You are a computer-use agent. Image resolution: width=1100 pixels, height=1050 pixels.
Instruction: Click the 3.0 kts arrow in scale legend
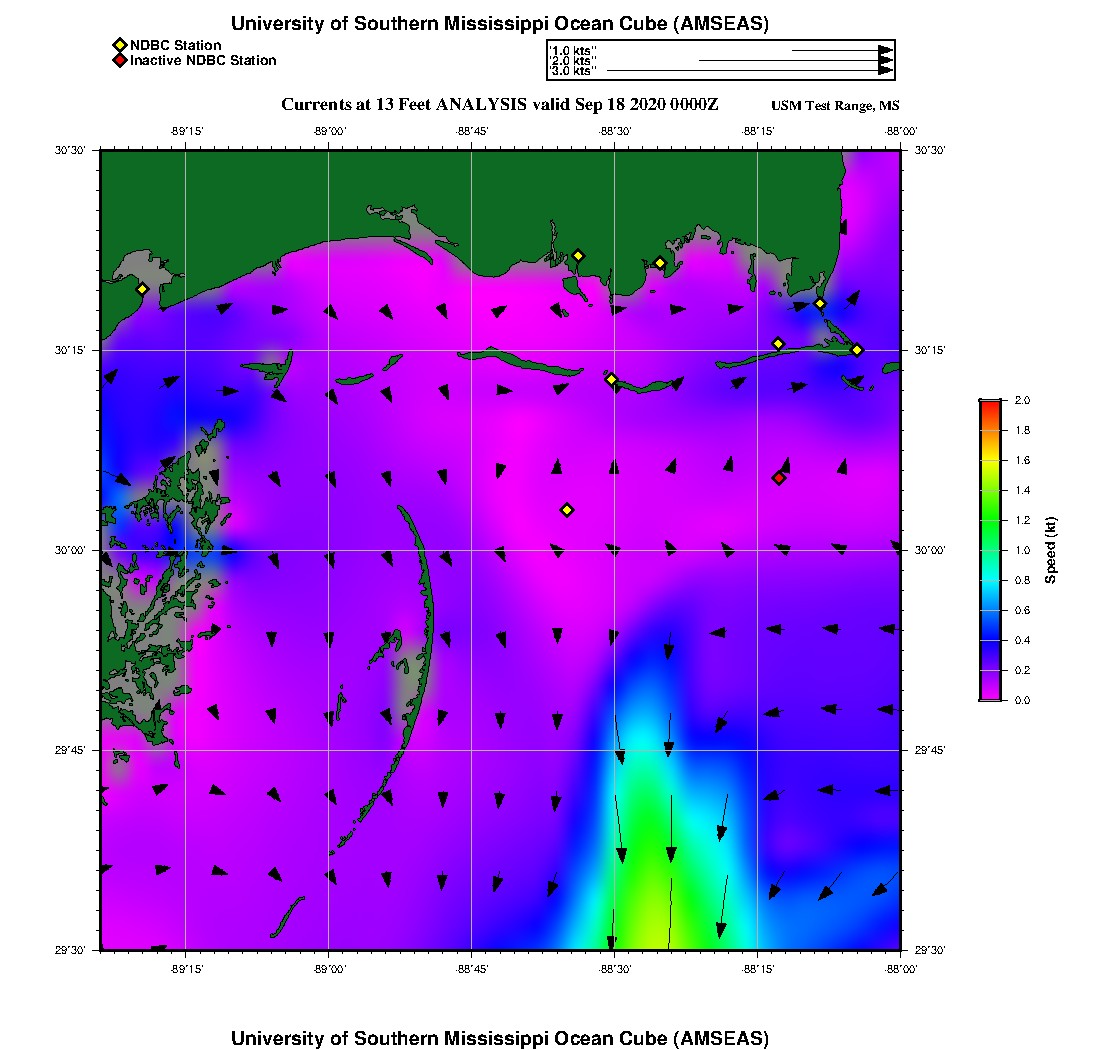pyautogui.click(x=748, y=71)
